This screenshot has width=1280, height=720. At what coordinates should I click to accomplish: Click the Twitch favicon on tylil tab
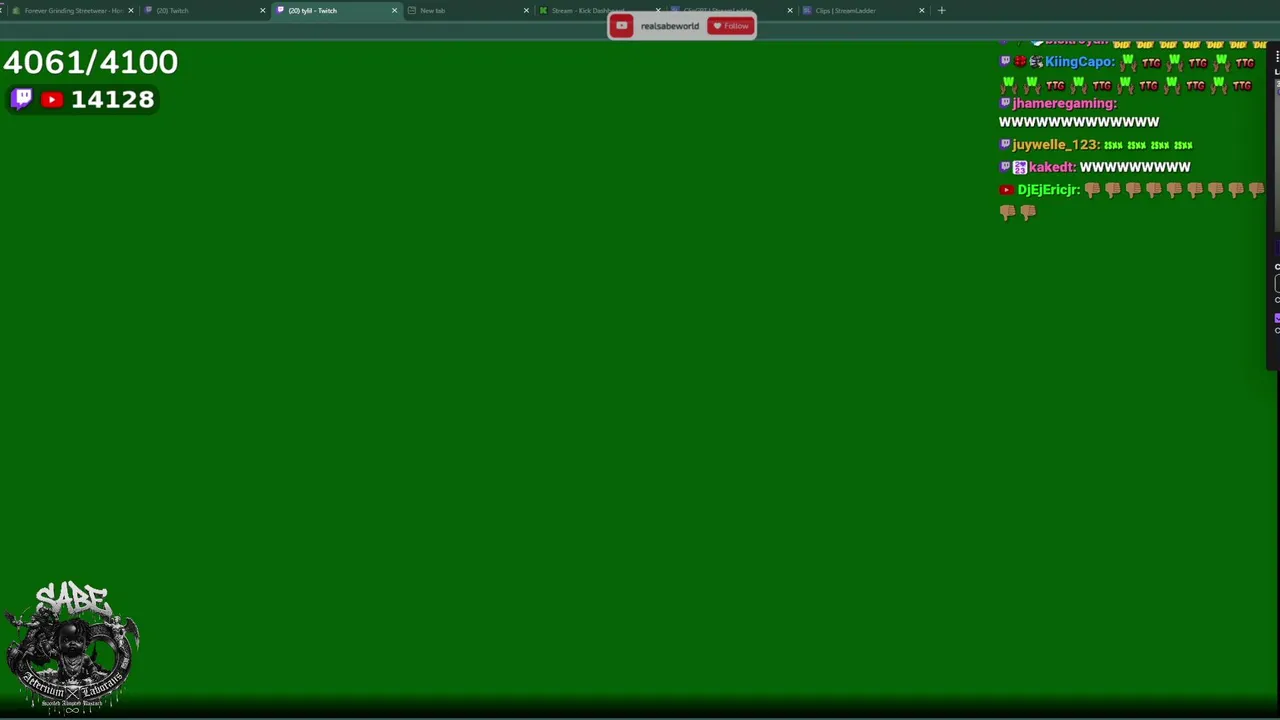pos(280,10)
